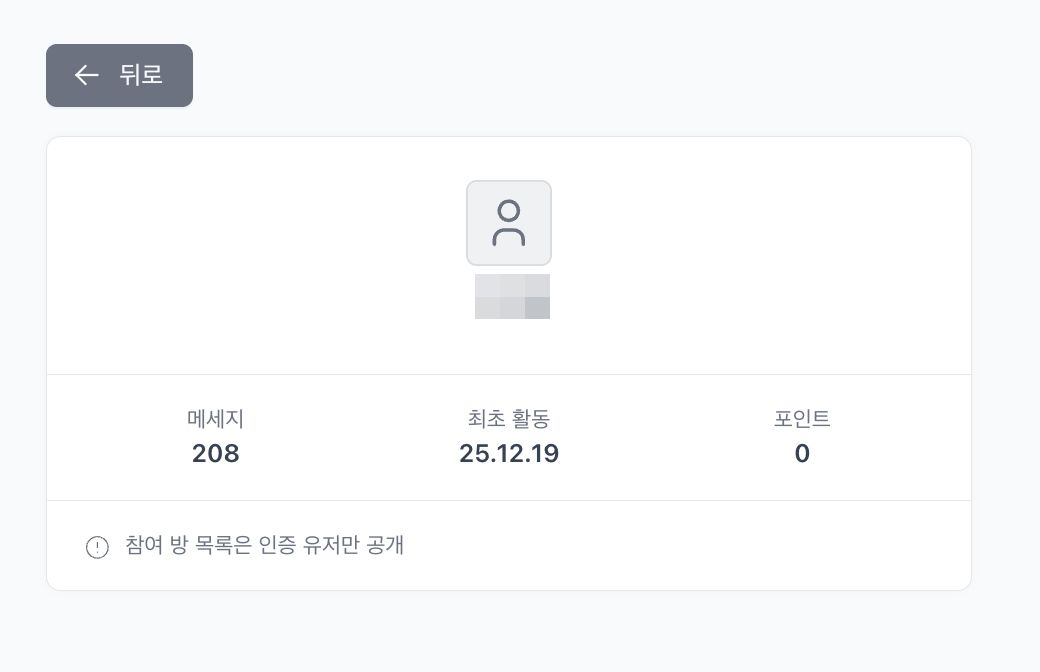Click the 참여 방 목록 notice text
Screen dimensions: 1040x672
click(x=264, y=546)
